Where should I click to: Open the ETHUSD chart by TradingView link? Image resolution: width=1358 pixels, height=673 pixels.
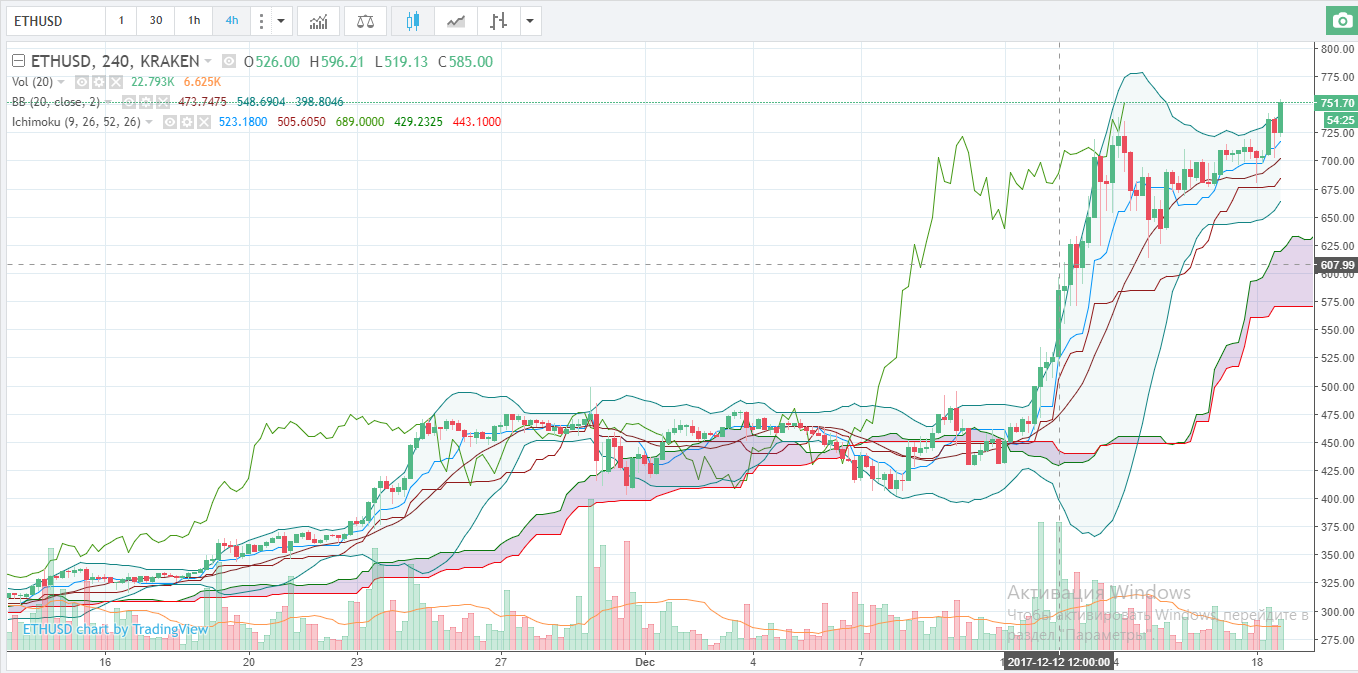[115, 629]
